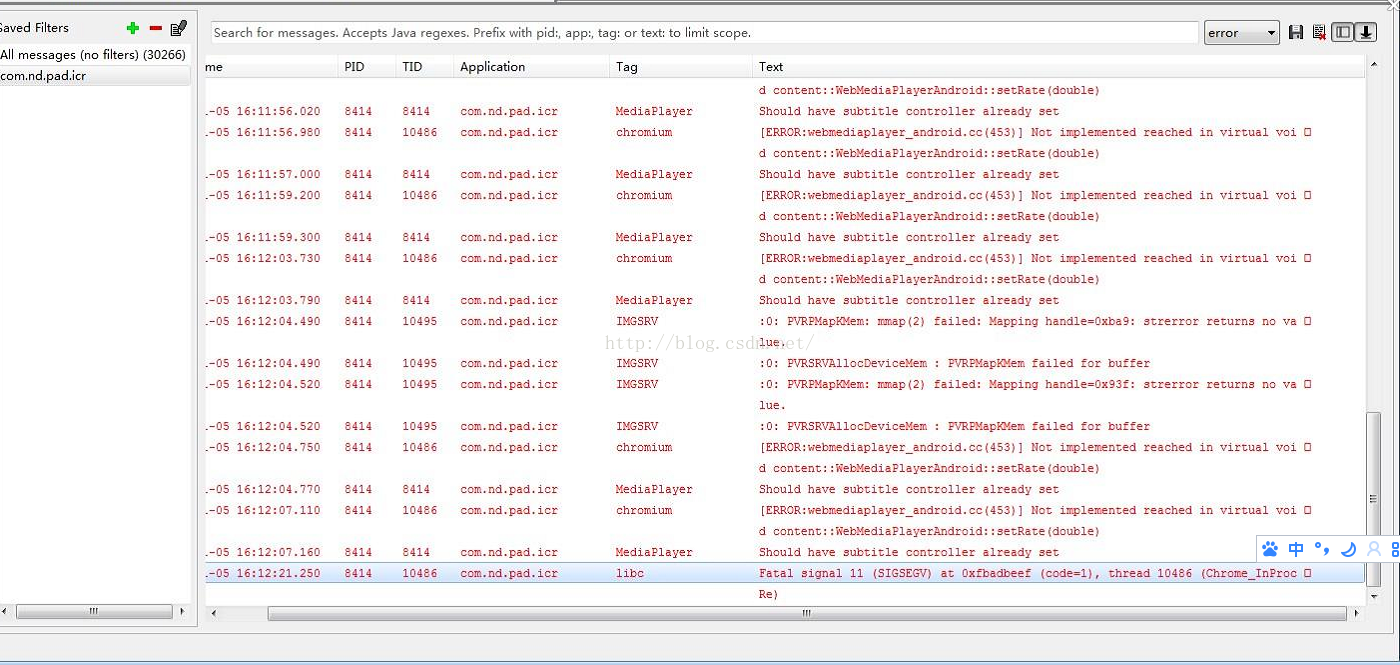
Task: Select the MediaPlayer row at 16:12:03.790
Action: point(785,300)
